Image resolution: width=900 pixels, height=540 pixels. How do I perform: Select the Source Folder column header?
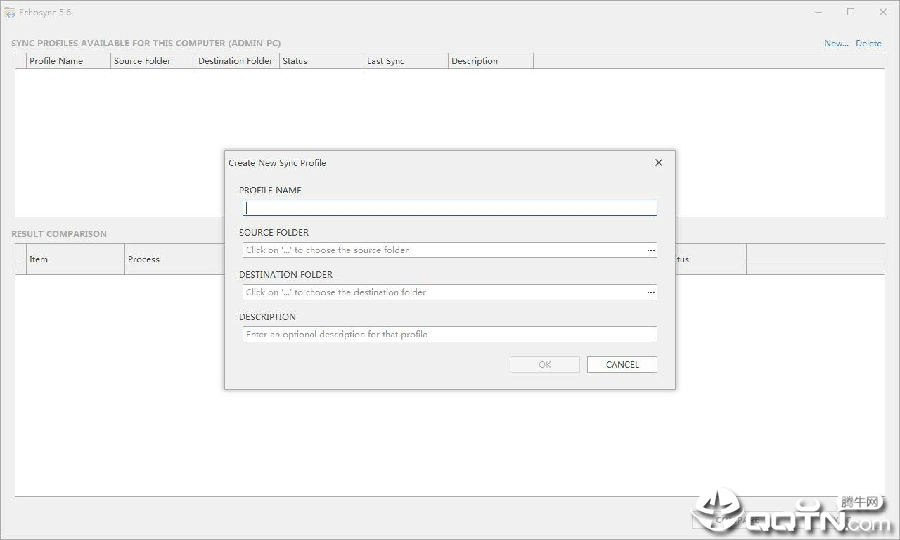tap(152, 61)
